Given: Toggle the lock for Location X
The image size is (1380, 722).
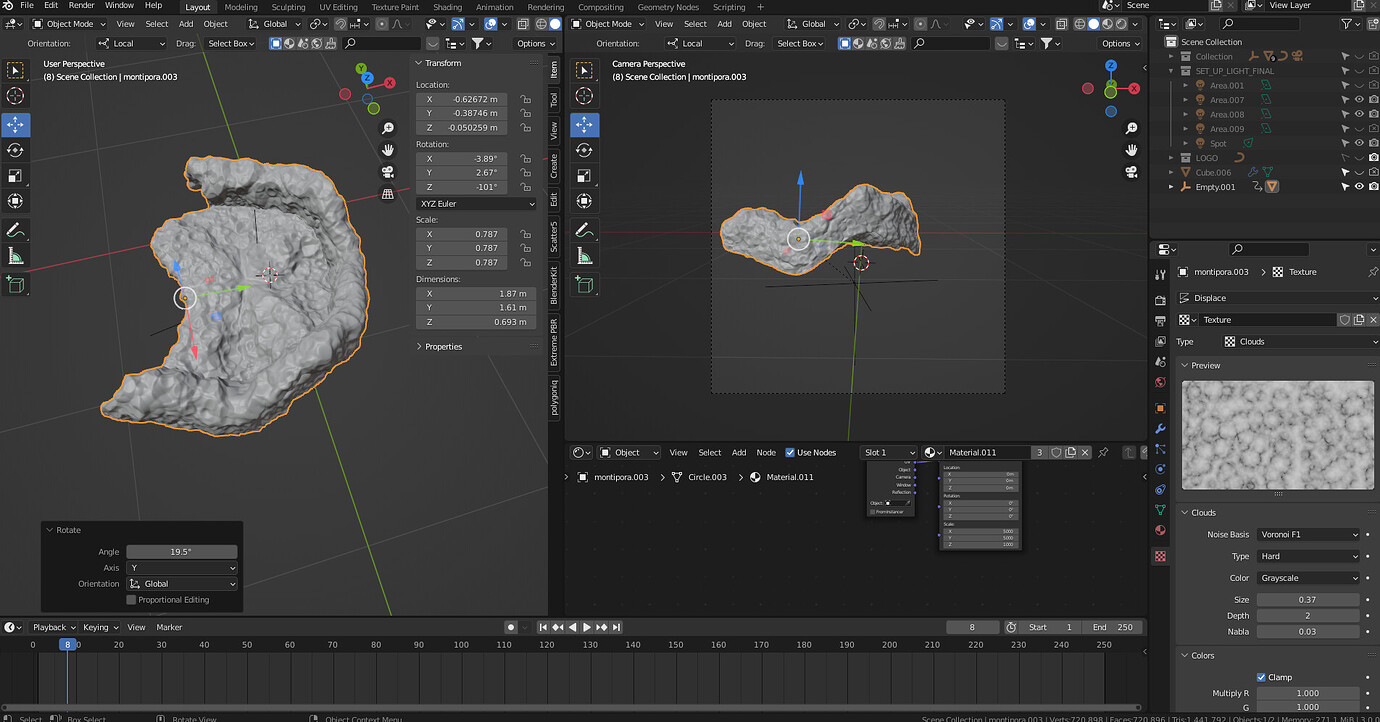Looking at the screenshot, I should click(x=525, y=99).
